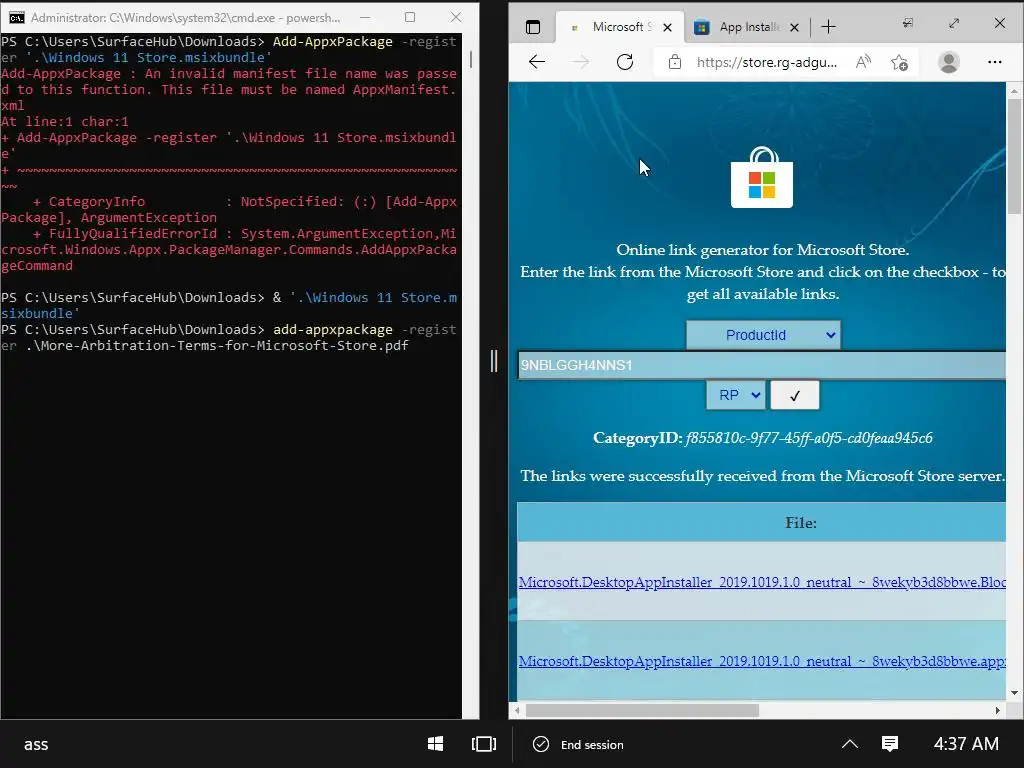This screenshot has height=768, width=1024.
Task: Expand the system tray chevron
Action: (850, 744)
